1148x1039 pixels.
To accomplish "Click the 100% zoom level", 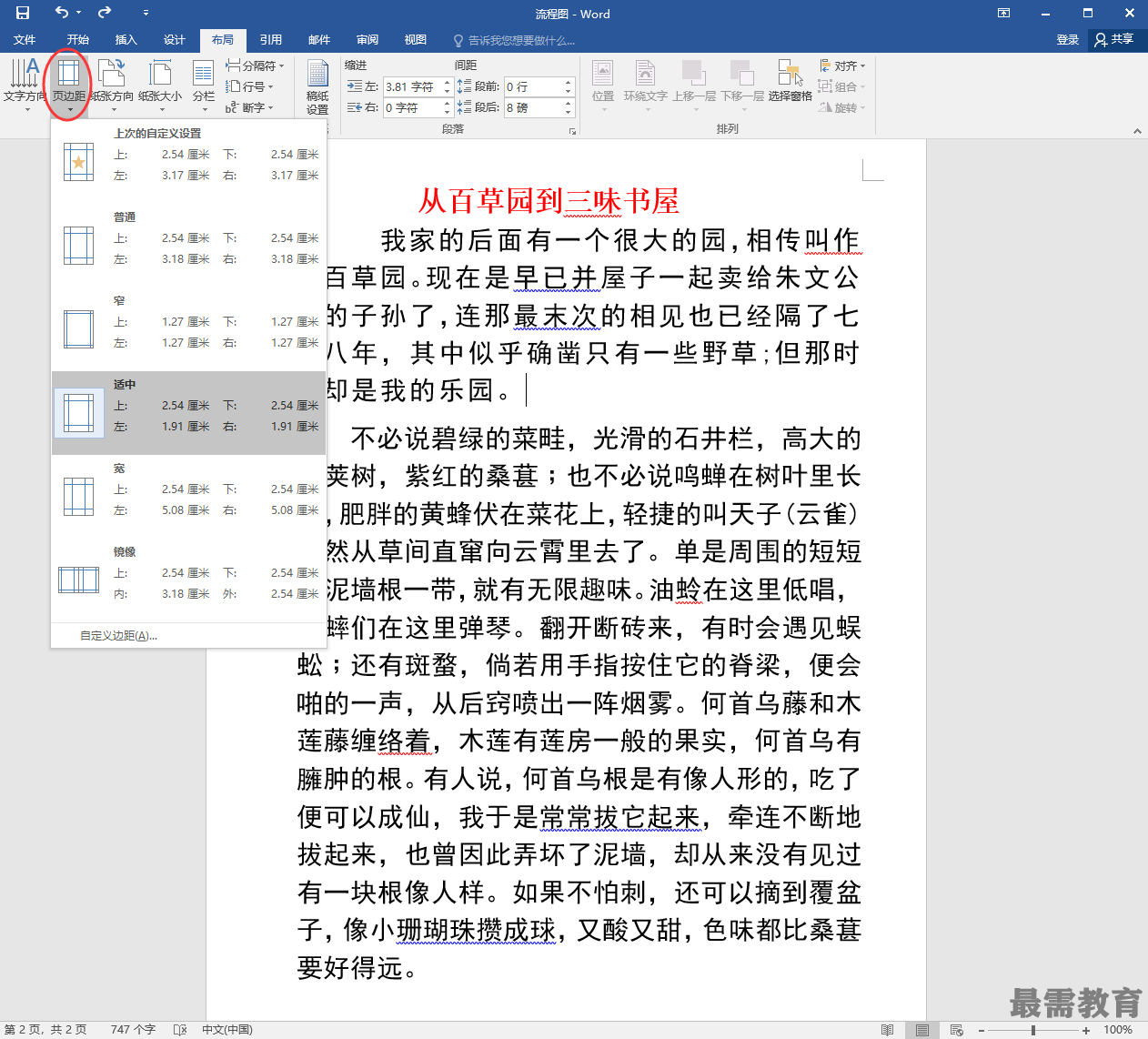I will click(x=1118, y=1030).
